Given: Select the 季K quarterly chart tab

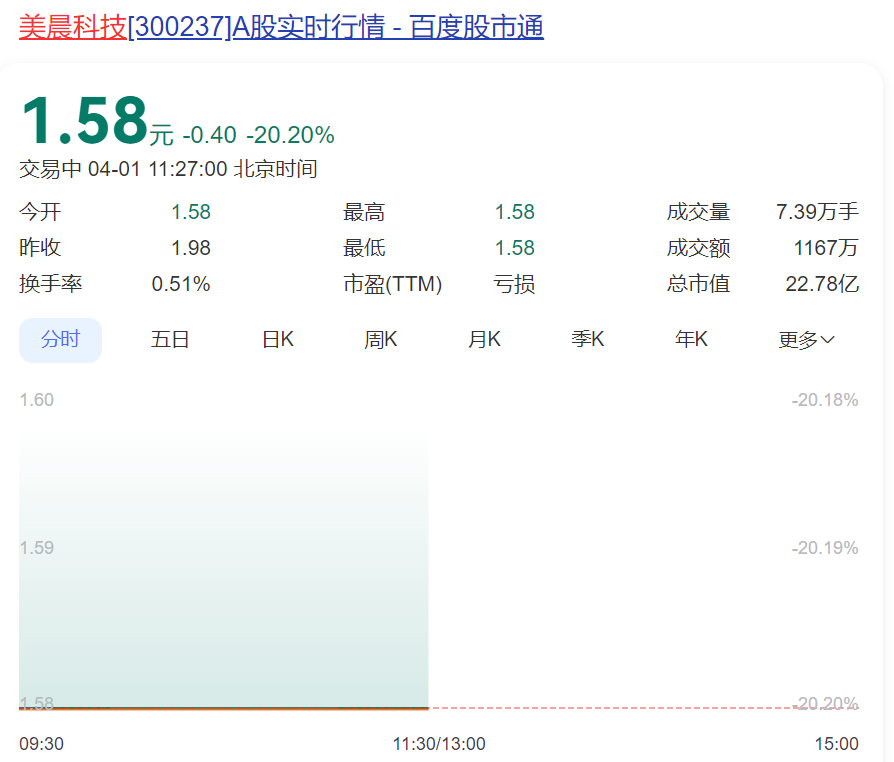Looking at the screenshot, I should pos(587,339).
